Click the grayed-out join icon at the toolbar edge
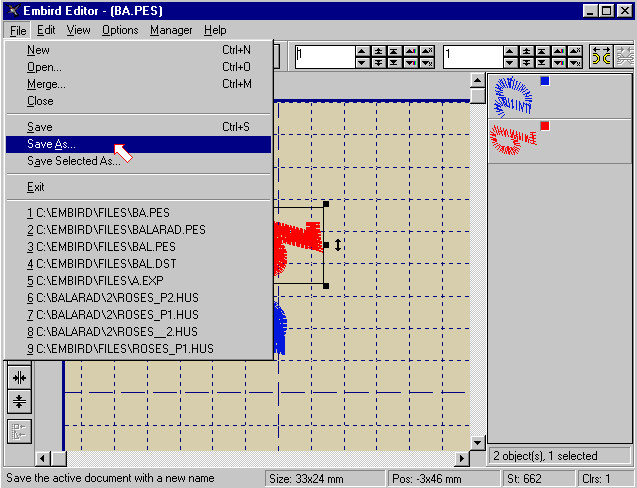The width and height of the screenshot is (637, 488). [624, 56]
